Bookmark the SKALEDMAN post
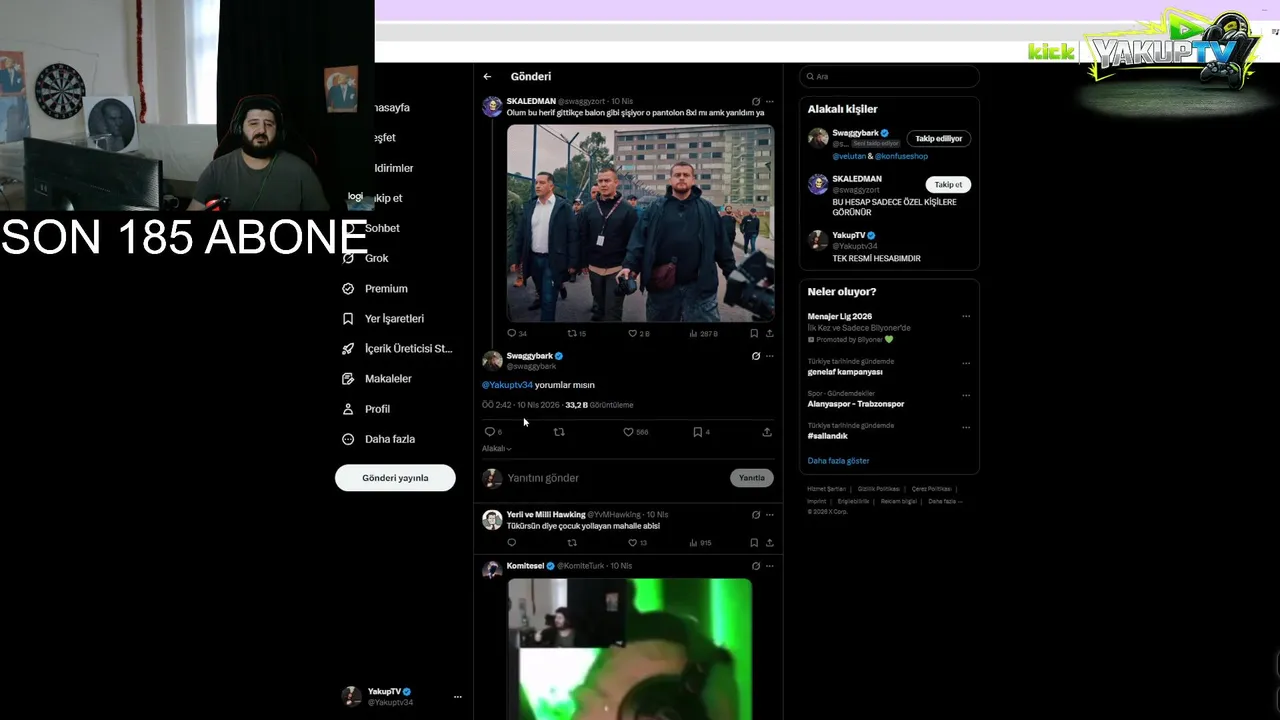This screenshot has width=1280, height=720. click(754, 333)
